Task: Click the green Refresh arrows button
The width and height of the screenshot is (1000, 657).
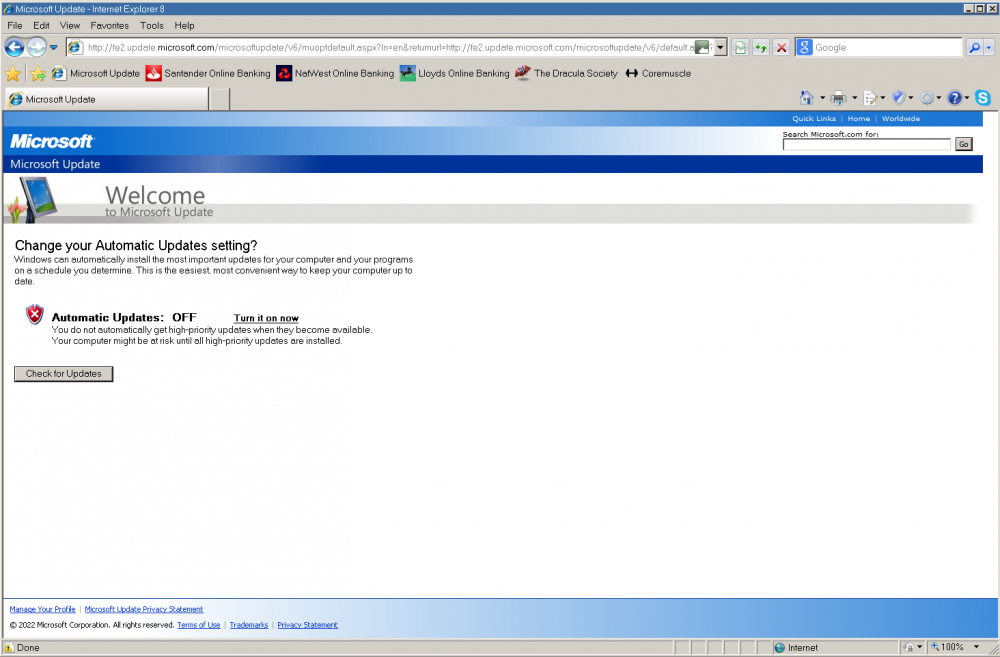Action: pyautogui.click(x=760, y=47)
